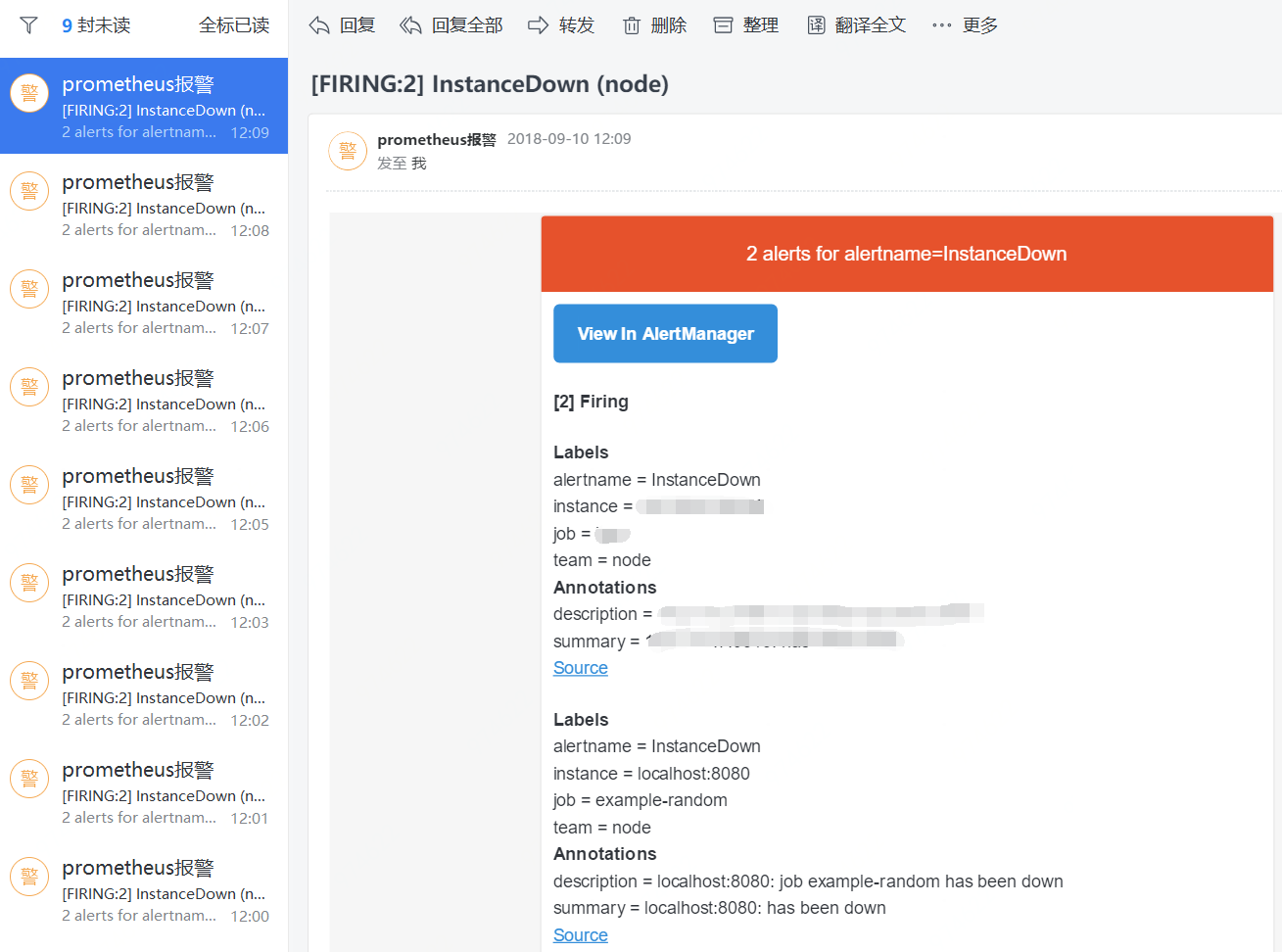Click sender avatar of the 12:05 mail

(x=29, y=485)
